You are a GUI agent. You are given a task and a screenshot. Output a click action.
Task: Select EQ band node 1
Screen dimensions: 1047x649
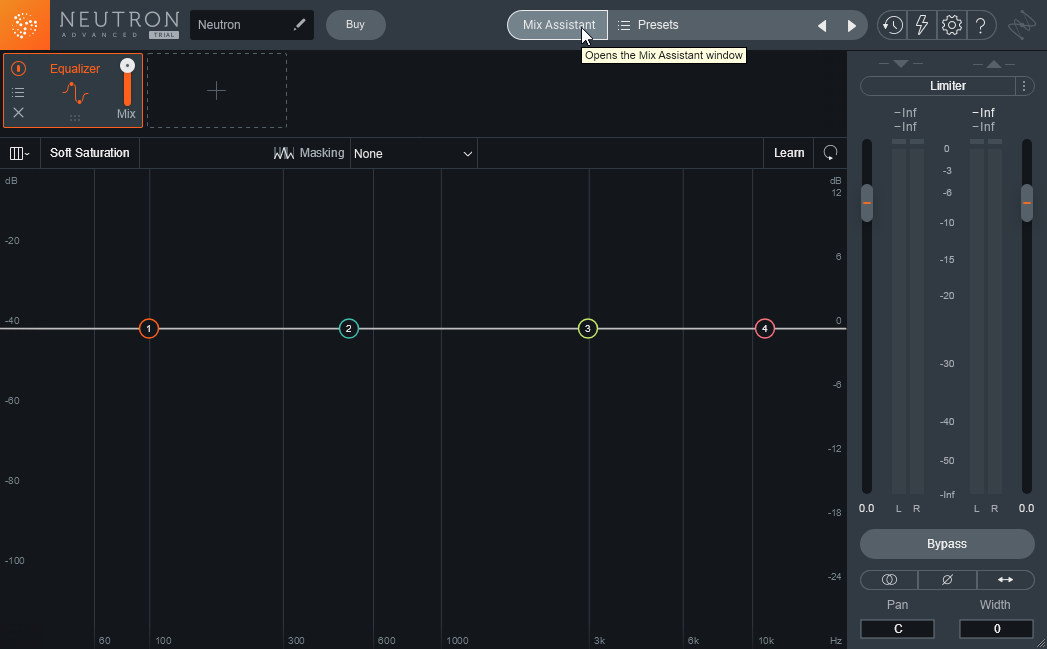(149, 329)
